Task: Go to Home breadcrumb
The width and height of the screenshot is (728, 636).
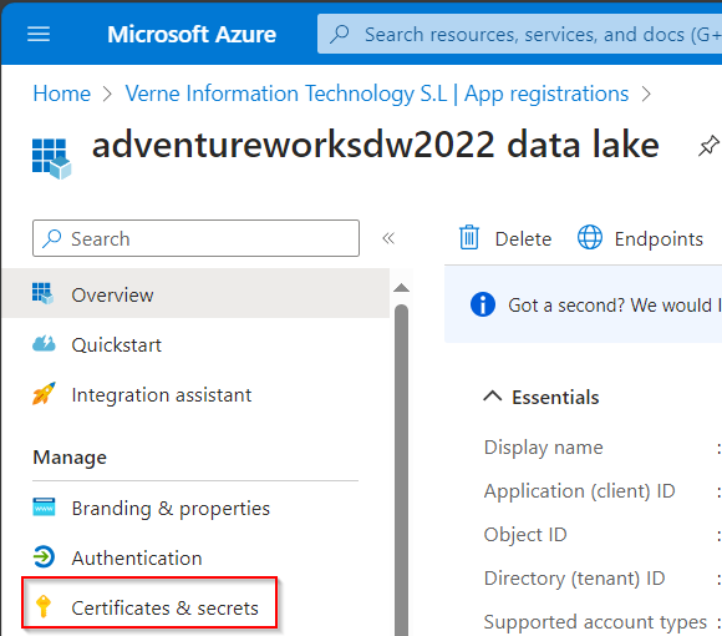Action: [x=62, y=94]
